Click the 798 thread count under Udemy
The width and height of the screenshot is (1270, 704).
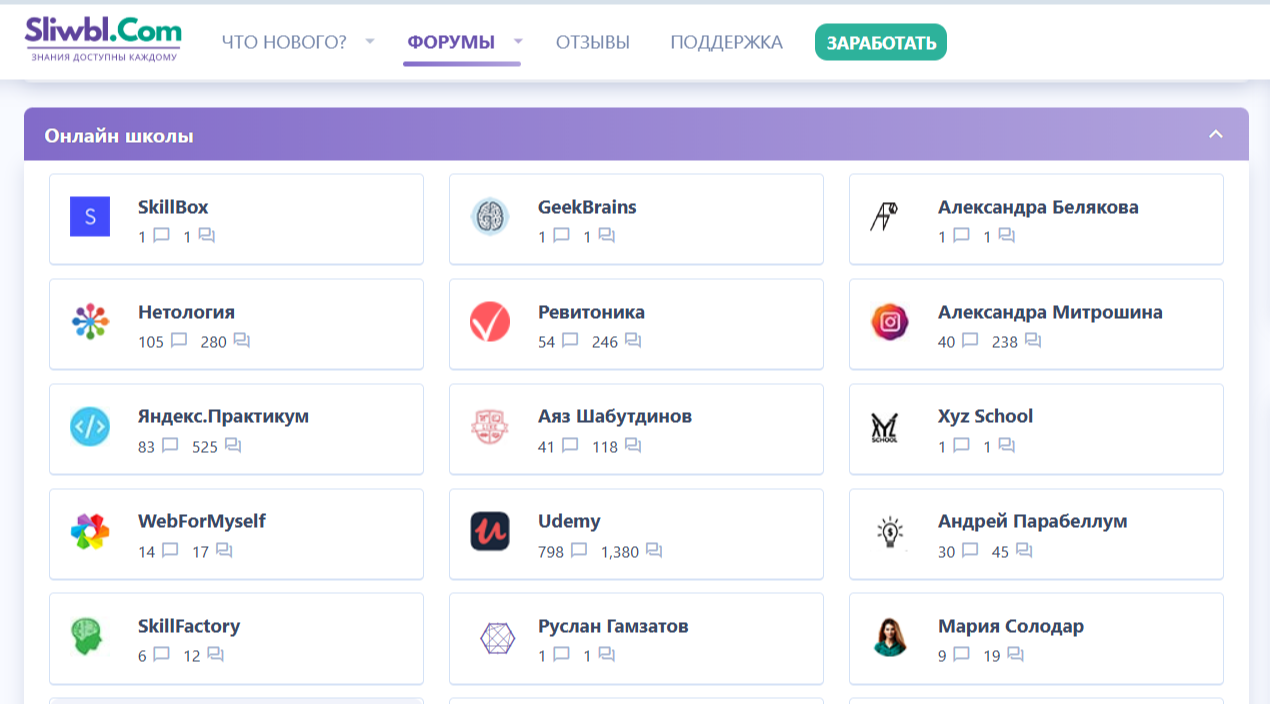tap(551, 552)
